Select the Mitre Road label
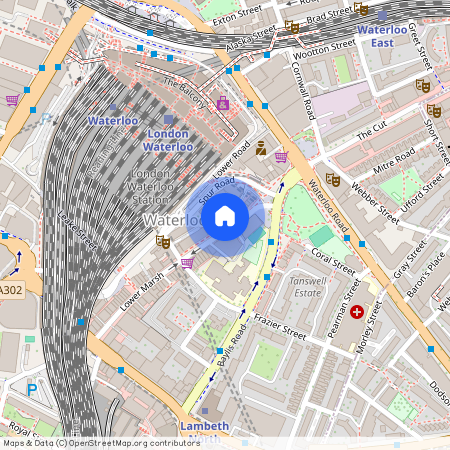This screenshot has height=450, width=450. point(394,161)
